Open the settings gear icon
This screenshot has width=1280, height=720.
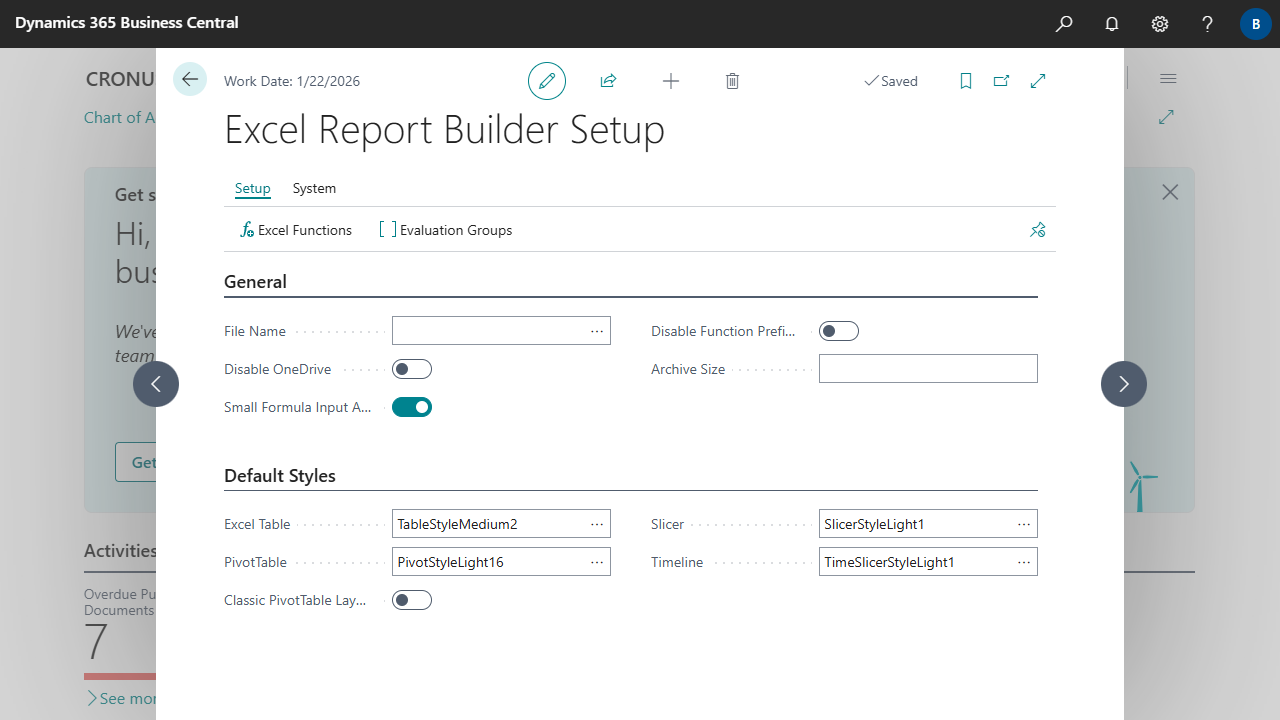point(1160,24)
